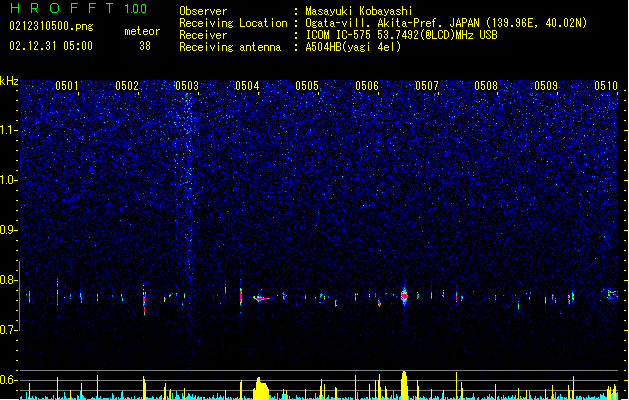Click the long-tailed meteor echo after 0504

[x=261, y=298]
